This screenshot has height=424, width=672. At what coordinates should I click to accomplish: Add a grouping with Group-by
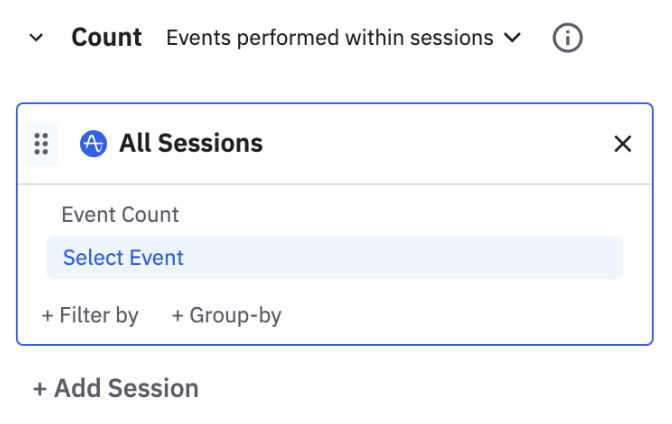pyautogui.click(x=226, y=315)
